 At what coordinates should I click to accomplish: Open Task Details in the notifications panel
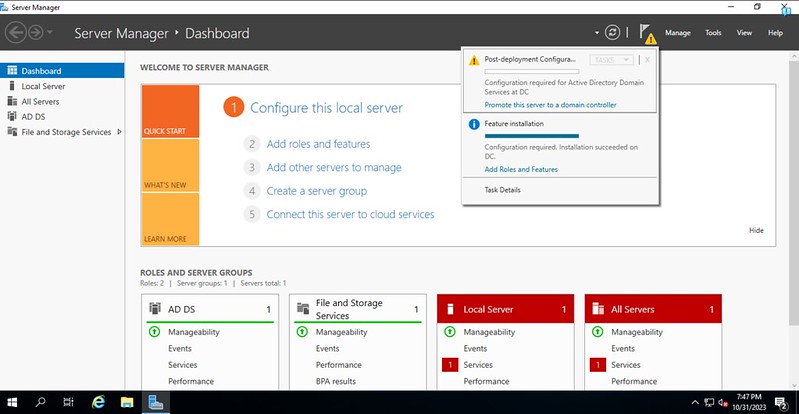pos(502,190)
